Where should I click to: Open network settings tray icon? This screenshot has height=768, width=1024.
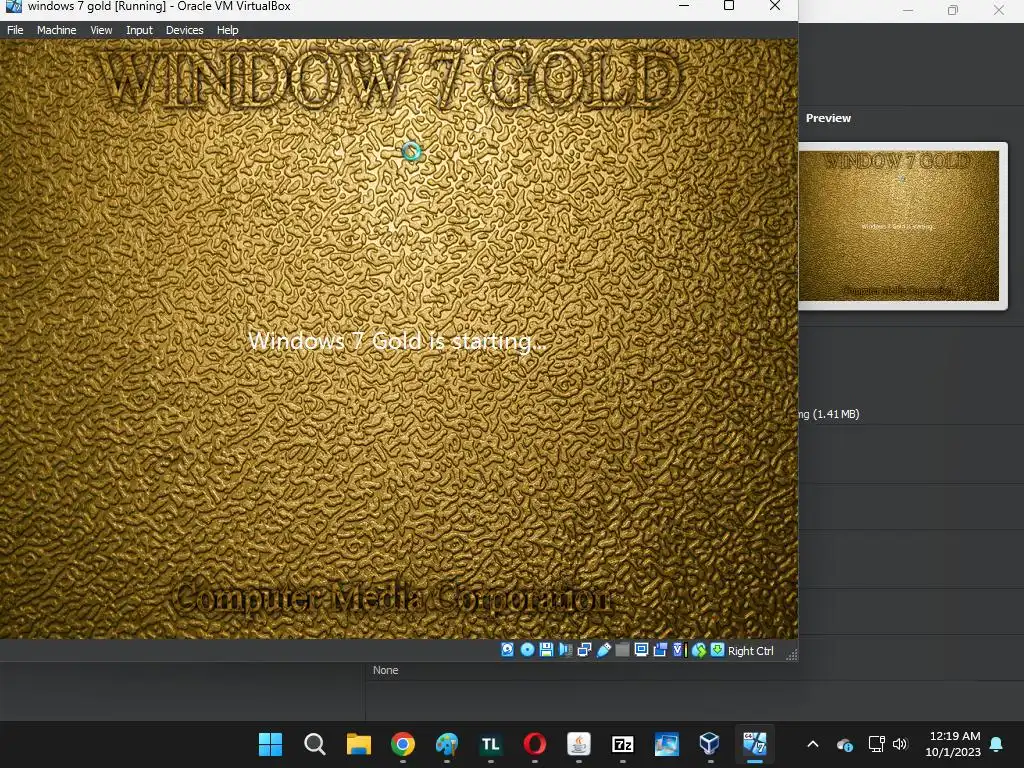pos(876,744)
